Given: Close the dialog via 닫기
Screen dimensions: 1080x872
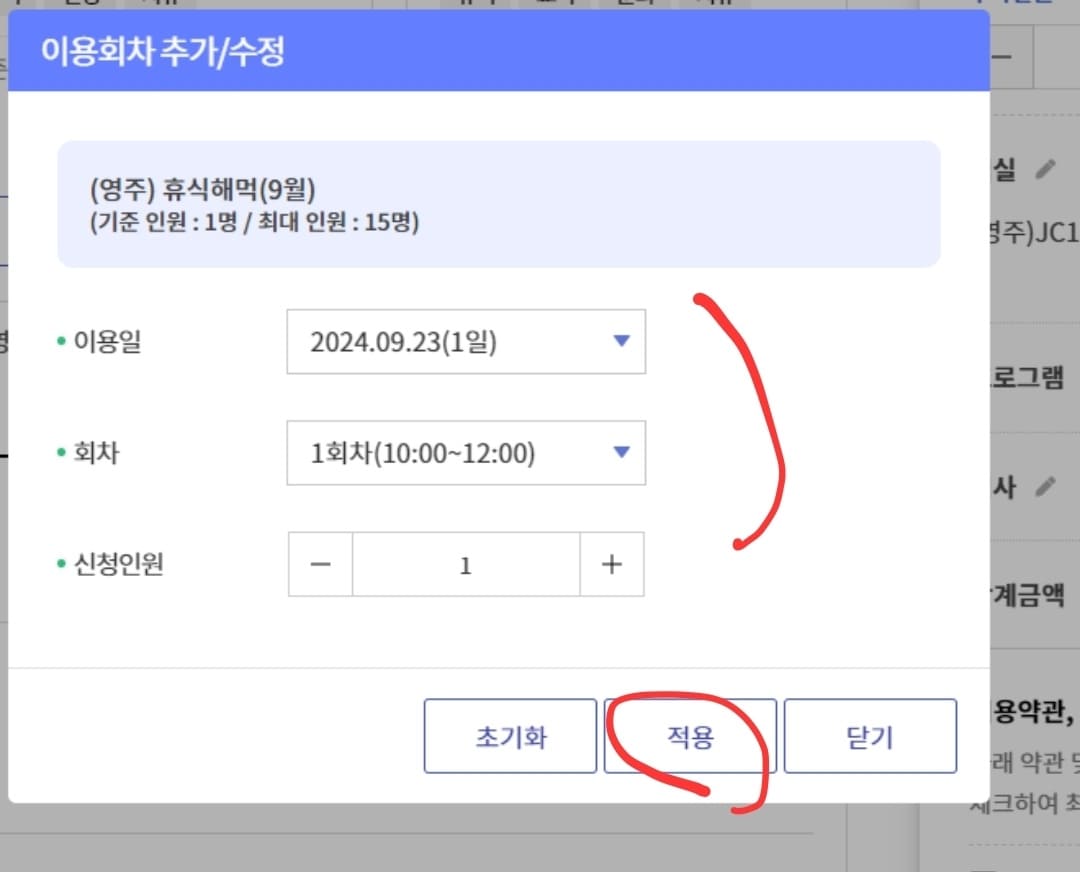Looking at the screenshot, I should 869,735.
